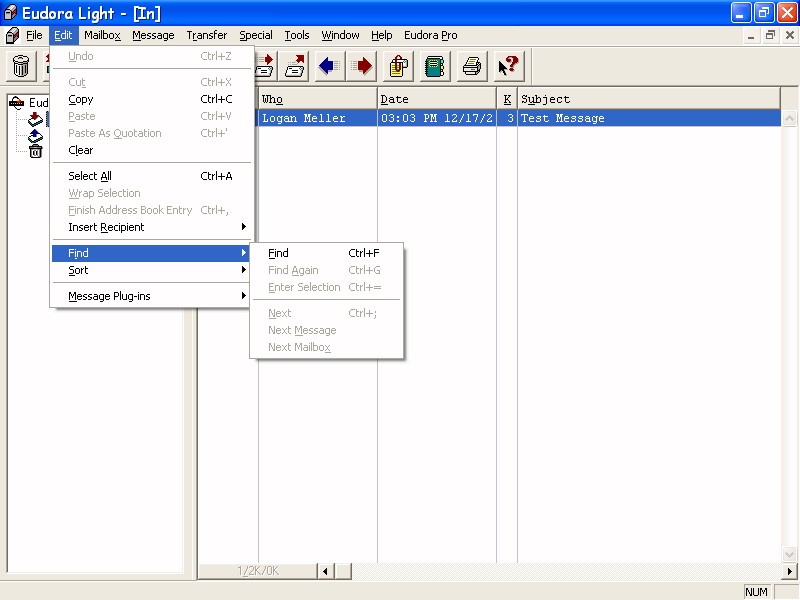
Task: Open the Tools menu
Action: click(x=297, y=35)
